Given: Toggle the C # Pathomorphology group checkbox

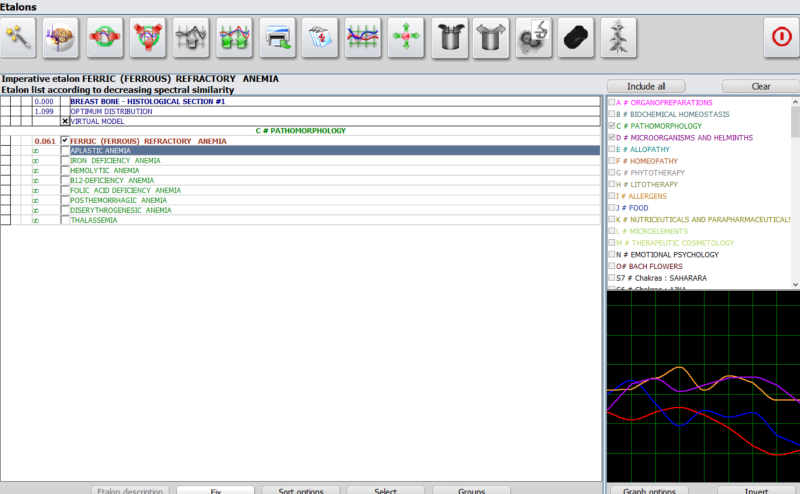Looking at the screenshot, I should pos(612,125).
